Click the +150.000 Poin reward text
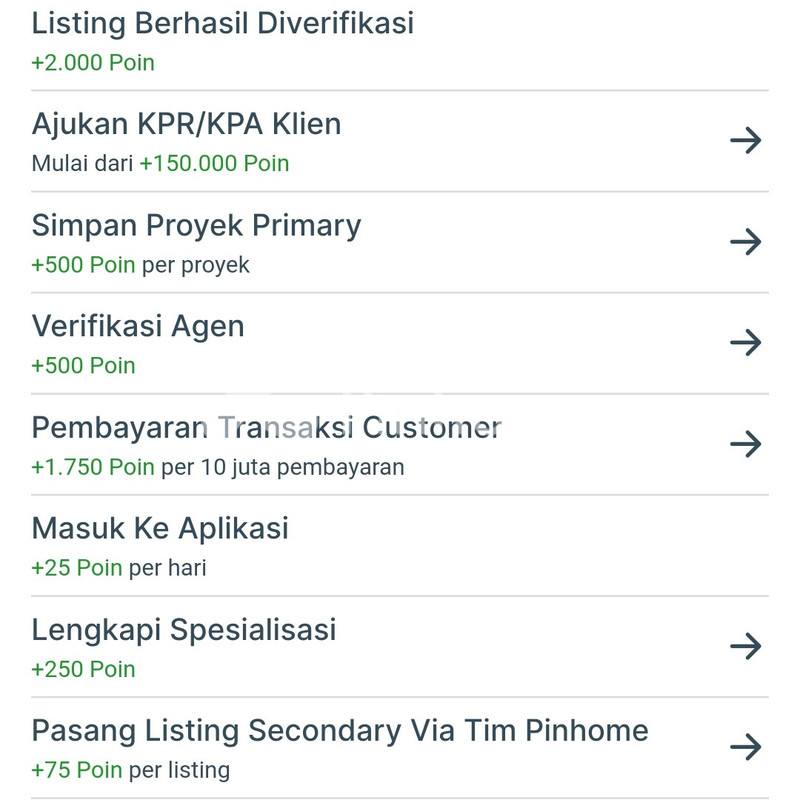This screenshot has height=800, width=800. 214,164
